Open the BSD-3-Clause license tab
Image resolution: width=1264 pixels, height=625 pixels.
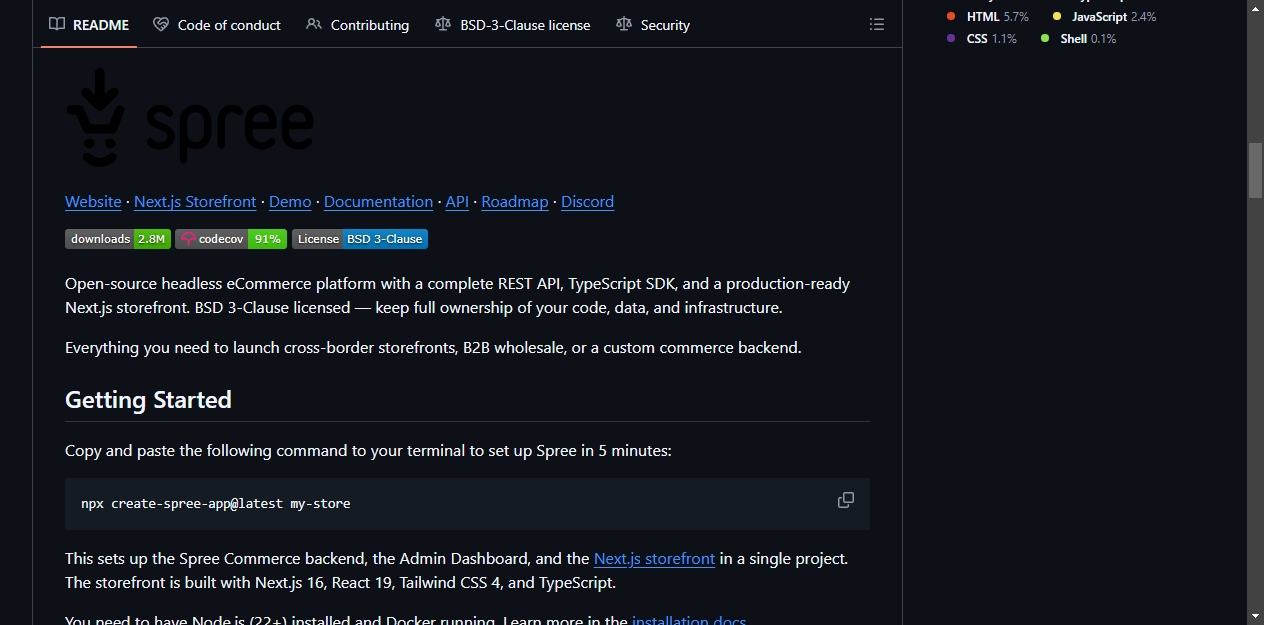point(513,25)
